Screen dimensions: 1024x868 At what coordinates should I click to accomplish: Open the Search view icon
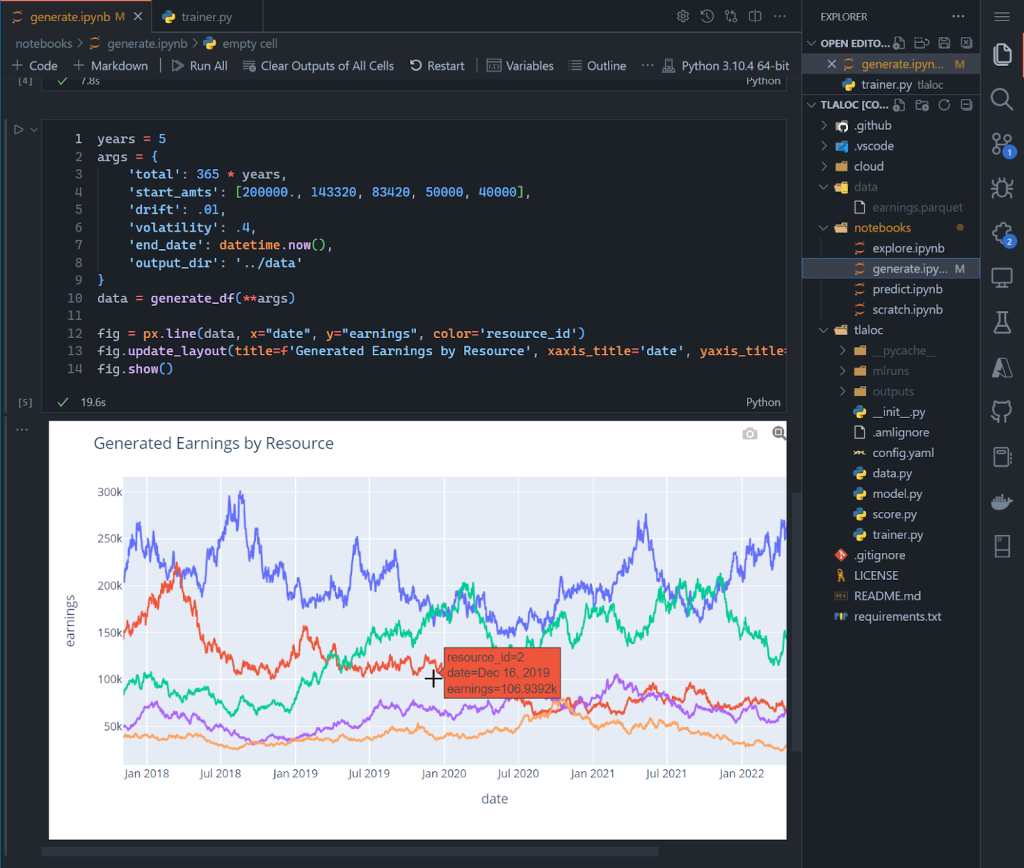pos(1001,98)
